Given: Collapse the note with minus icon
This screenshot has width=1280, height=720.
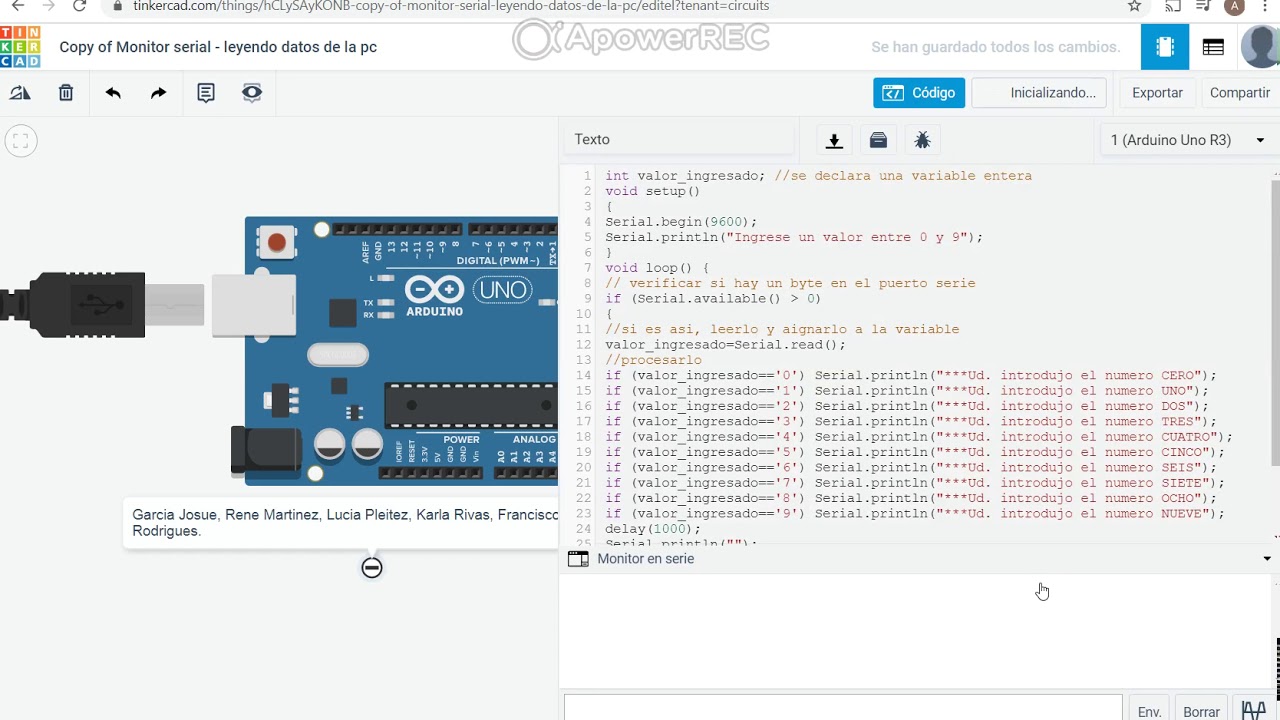Looking at the screenshot, I should coord(372,568).
